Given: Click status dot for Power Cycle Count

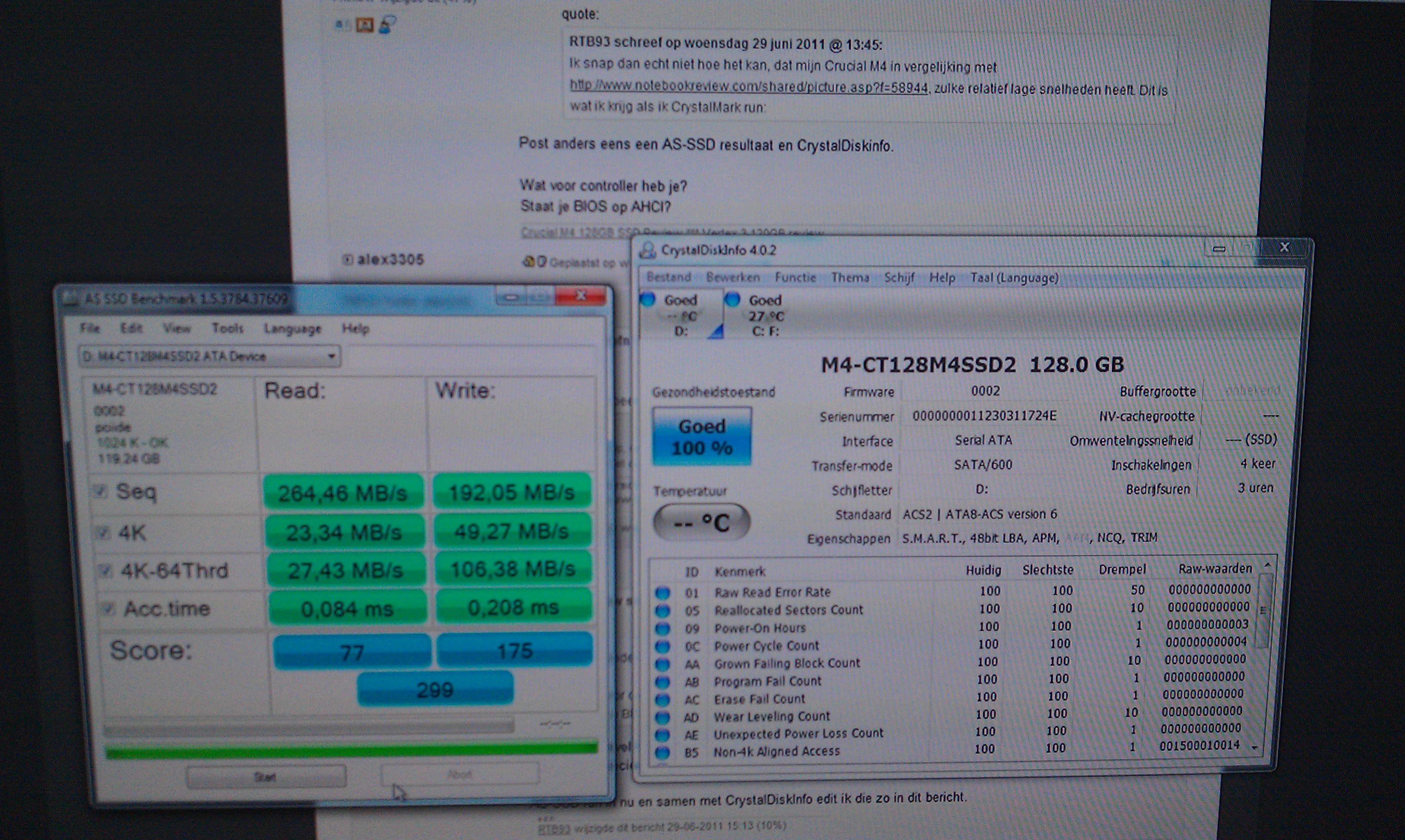Looking at the screenshot, I should (662, 646).
